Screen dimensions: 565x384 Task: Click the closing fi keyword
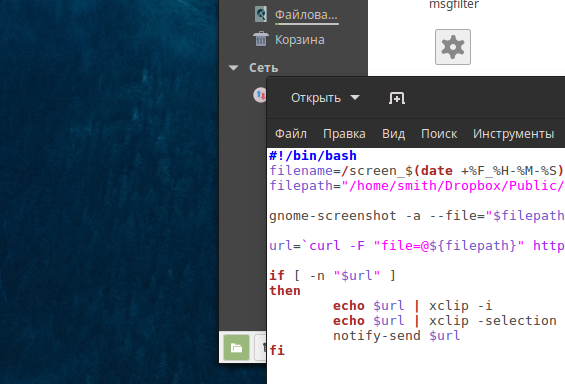tap(277, 350)
